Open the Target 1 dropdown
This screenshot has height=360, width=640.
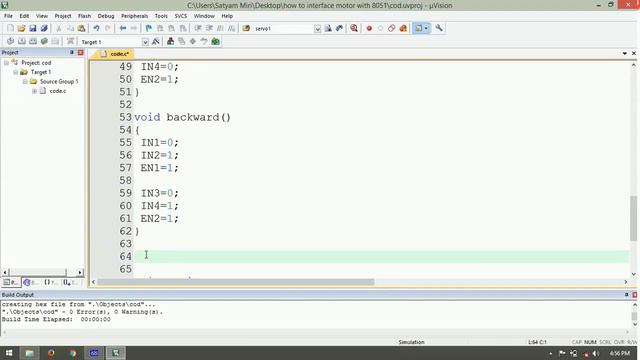[145, 42]
